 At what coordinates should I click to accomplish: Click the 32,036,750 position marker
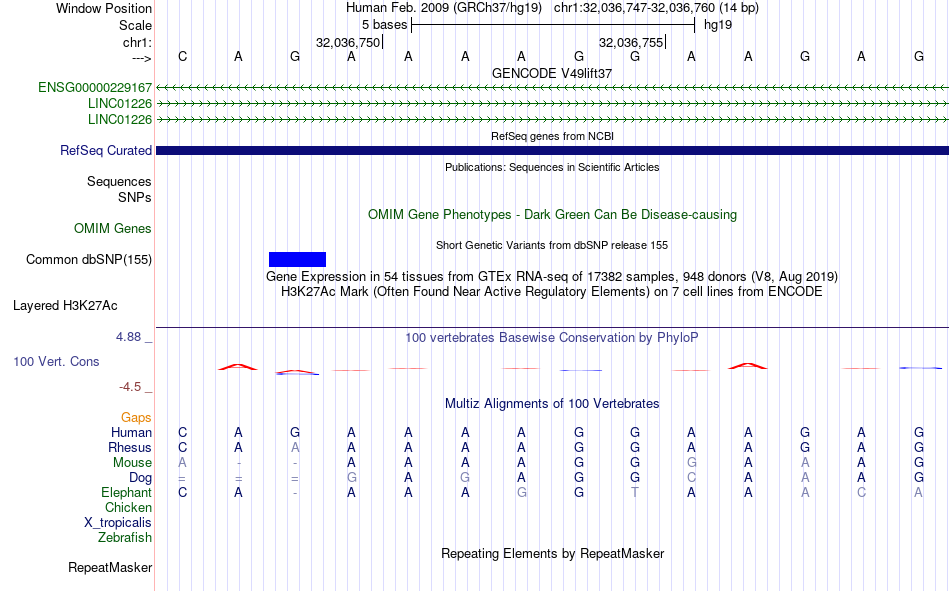coord(349,42)
